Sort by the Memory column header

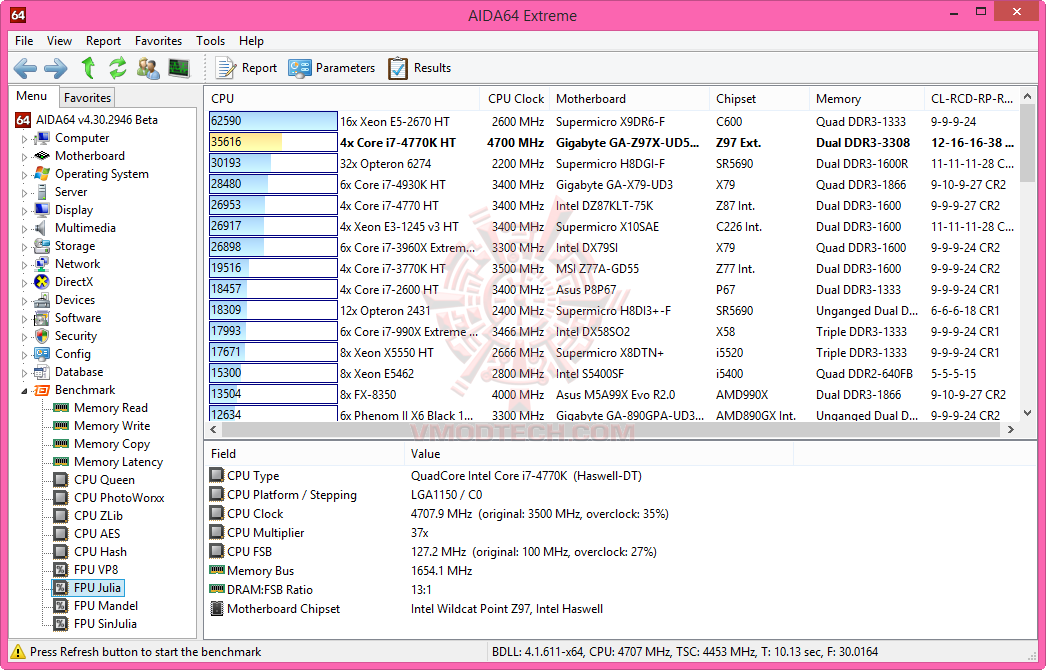(867, 99)
